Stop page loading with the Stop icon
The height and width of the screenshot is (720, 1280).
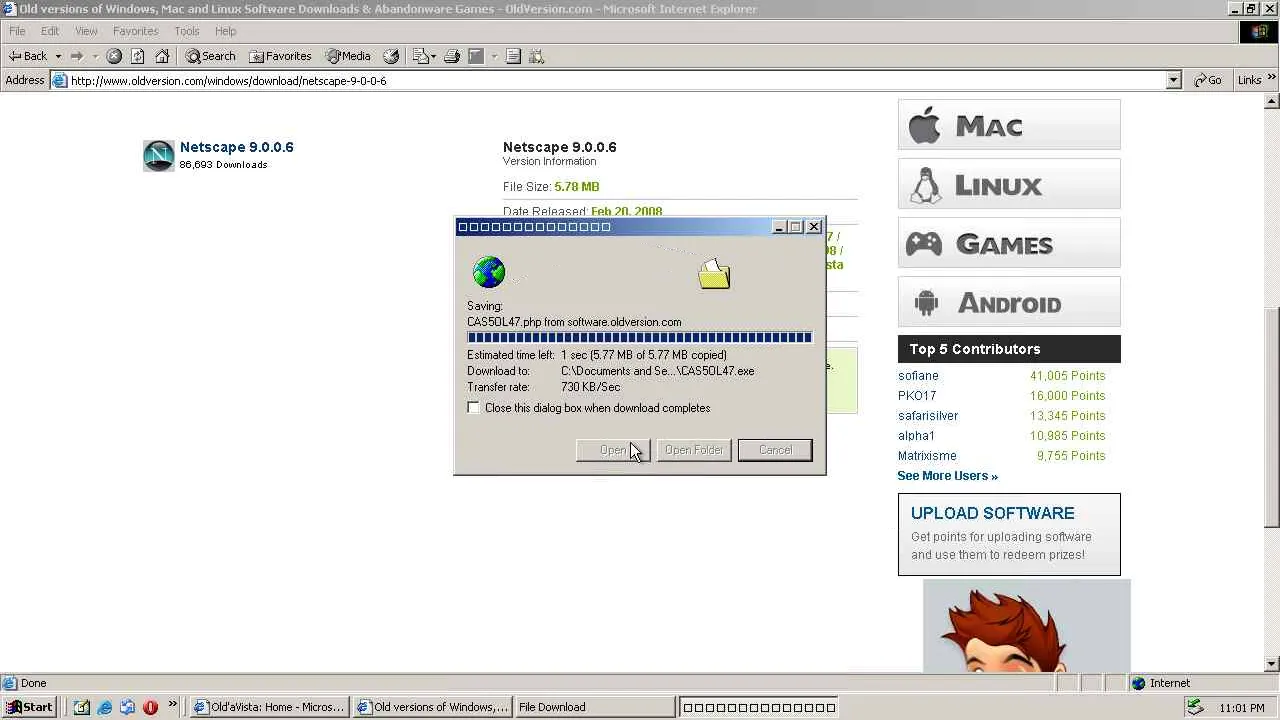point(114,56)
